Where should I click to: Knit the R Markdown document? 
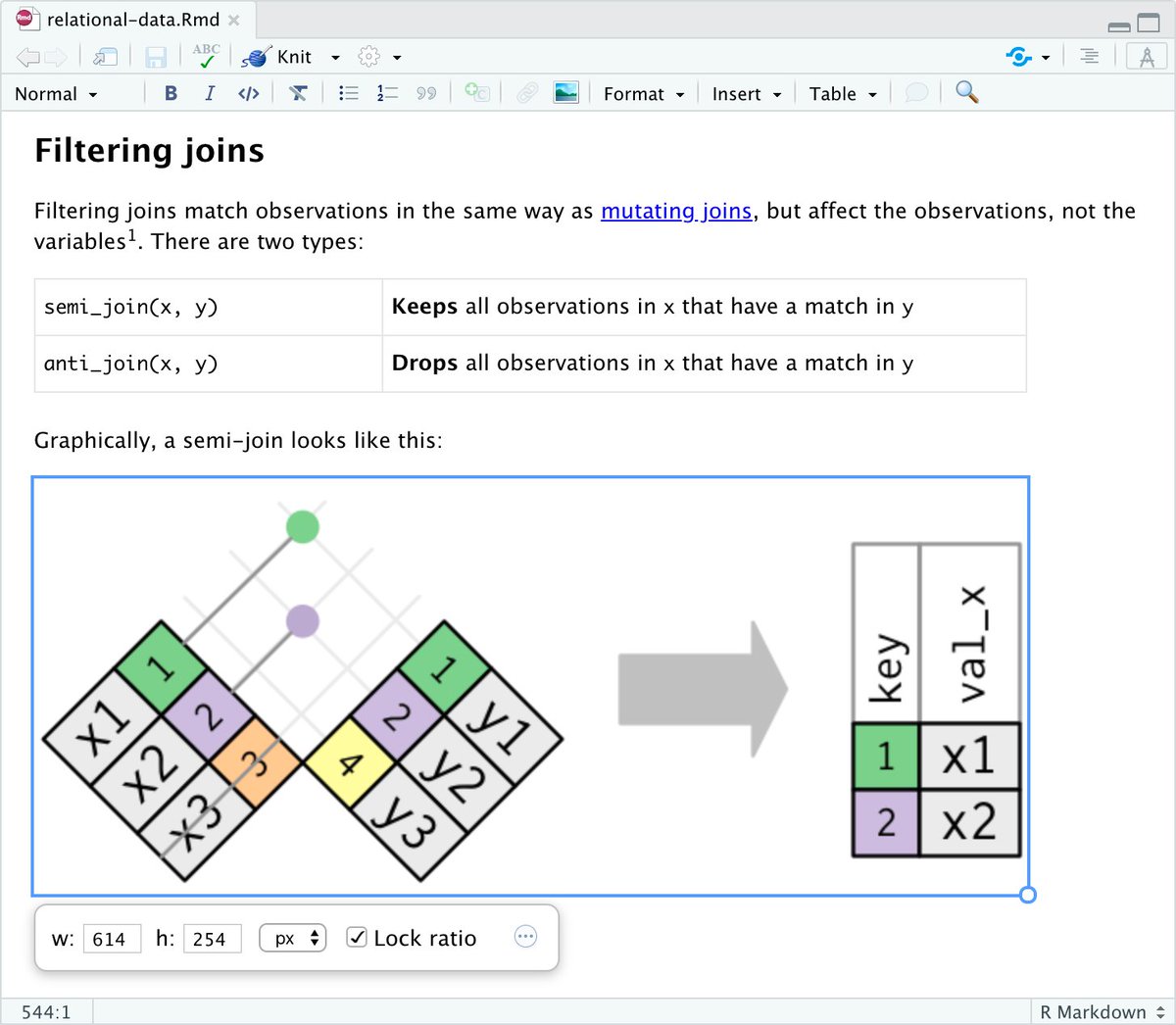(277, 57)
